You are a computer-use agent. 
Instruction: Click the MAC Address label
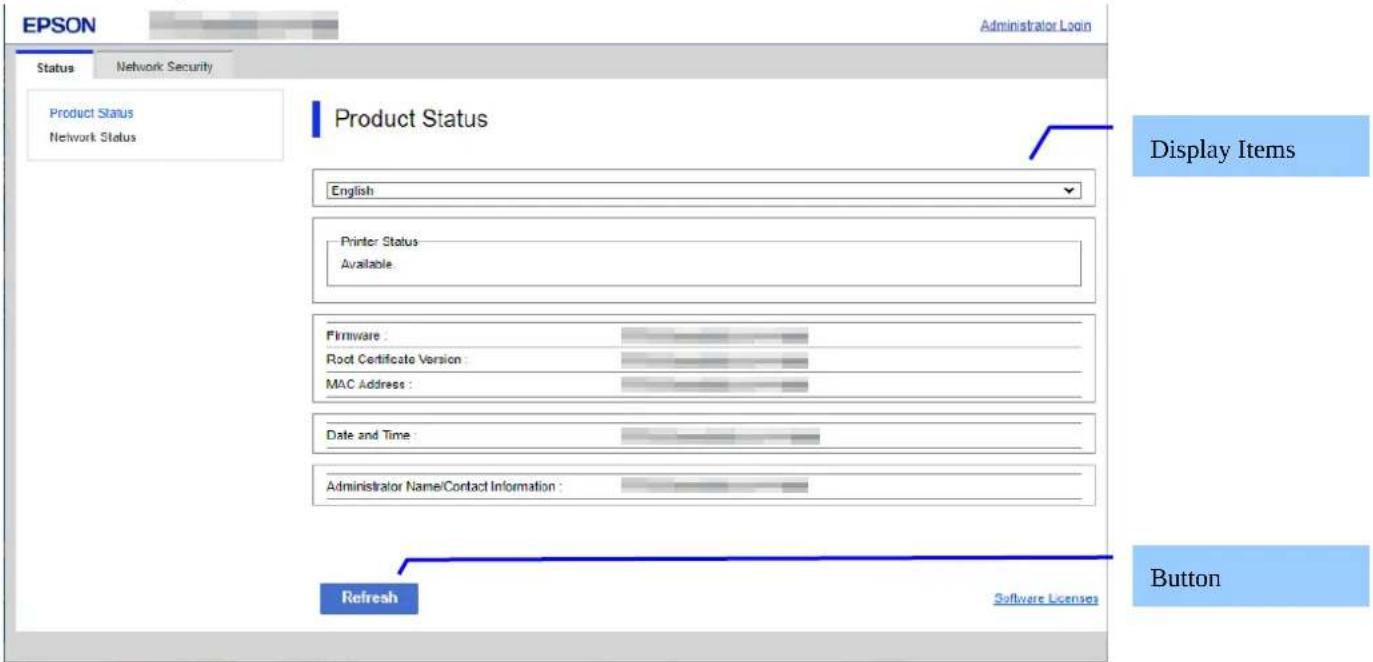coord(369,383)
